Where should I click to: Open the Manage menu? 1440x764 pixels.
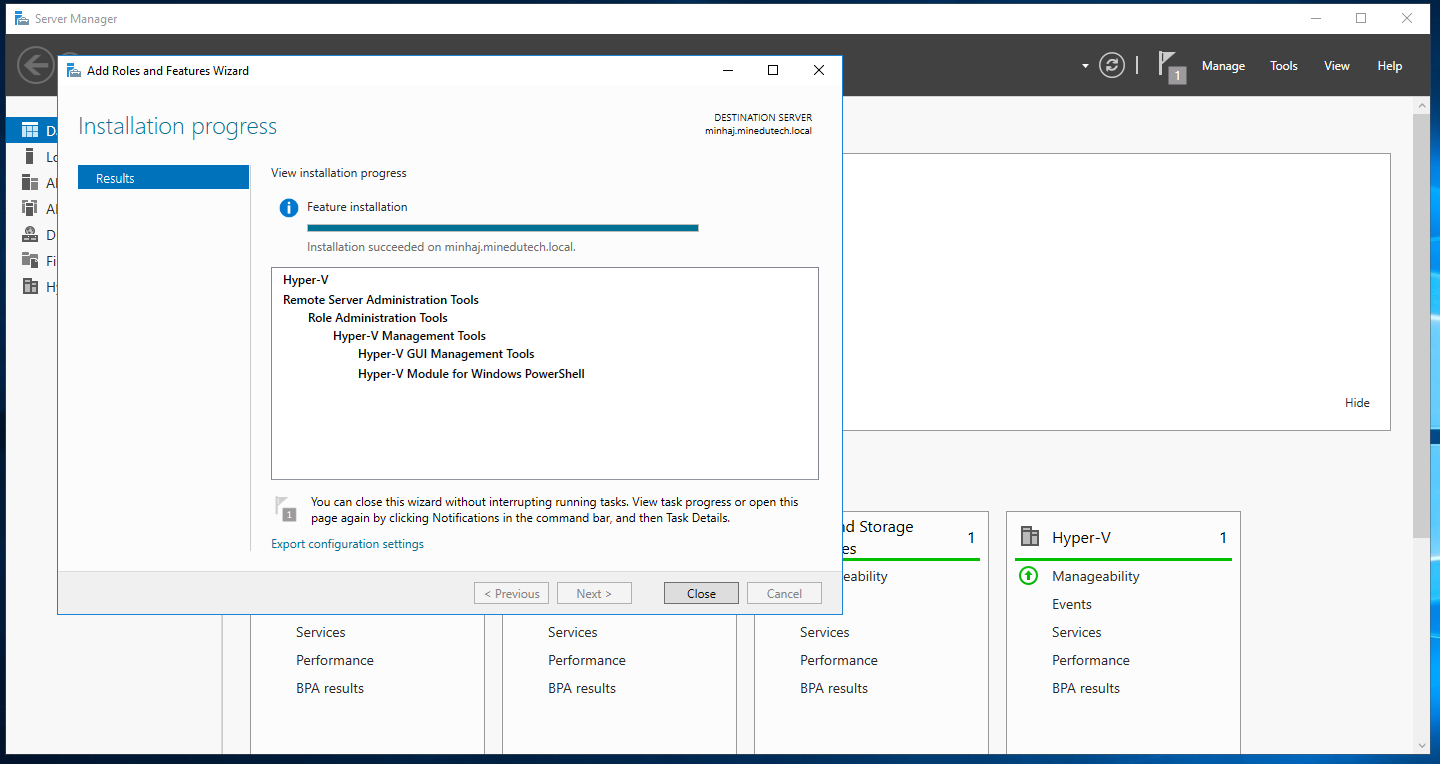click(1223, 66)
